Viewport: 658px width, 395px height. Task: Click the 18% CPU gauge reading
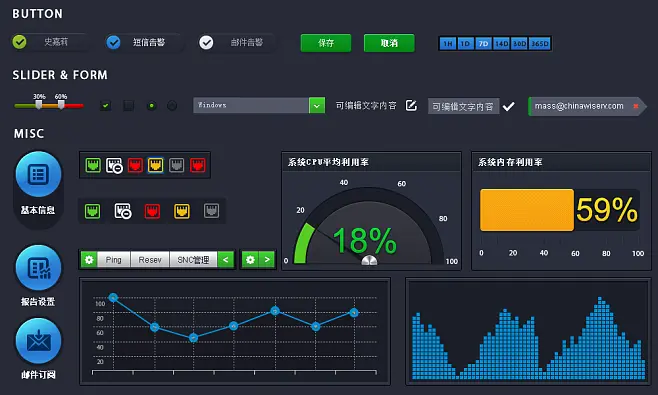364,241
